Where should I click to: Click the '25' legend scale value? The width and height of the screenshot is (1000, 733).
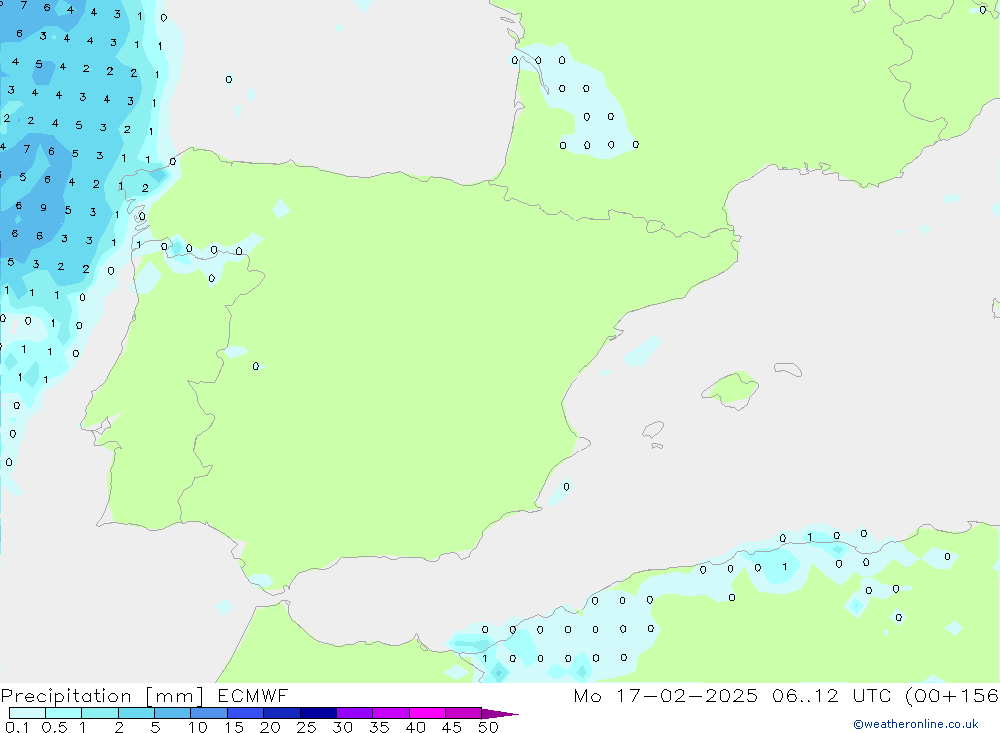(306, 727)
